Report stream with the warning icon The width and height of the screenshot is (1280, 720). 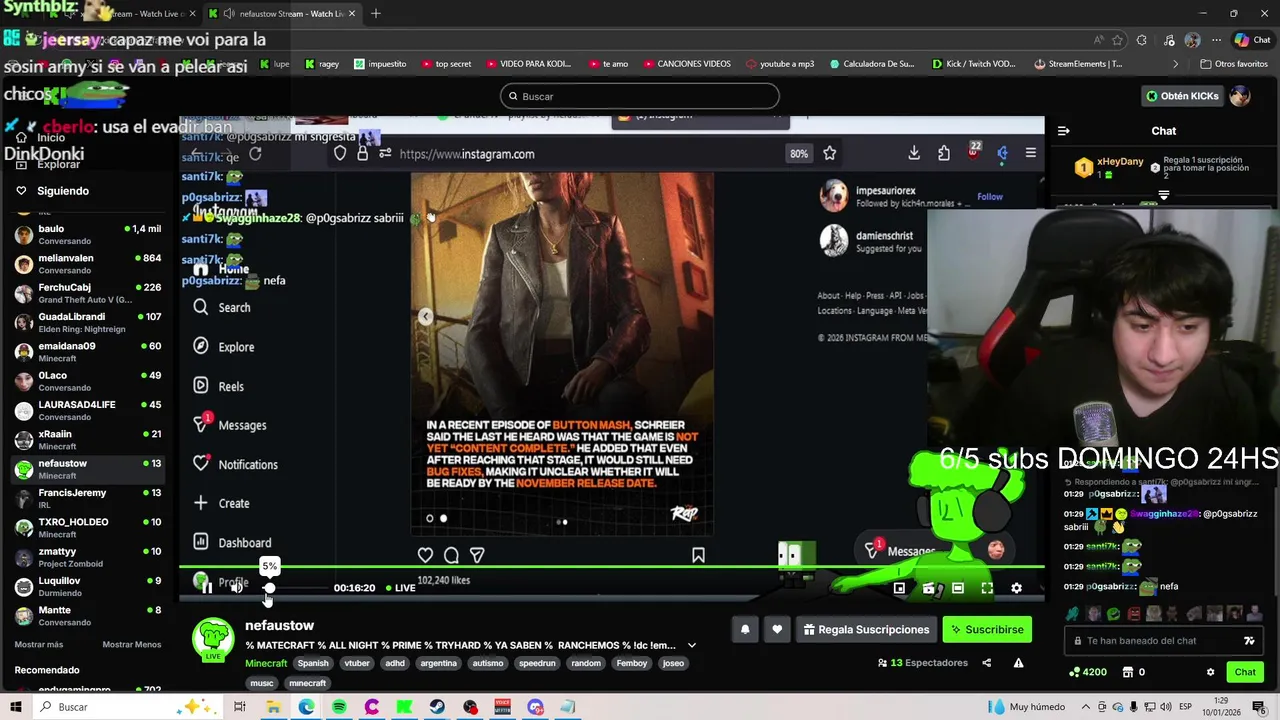pyautogui.click(x=1018, y=662)
